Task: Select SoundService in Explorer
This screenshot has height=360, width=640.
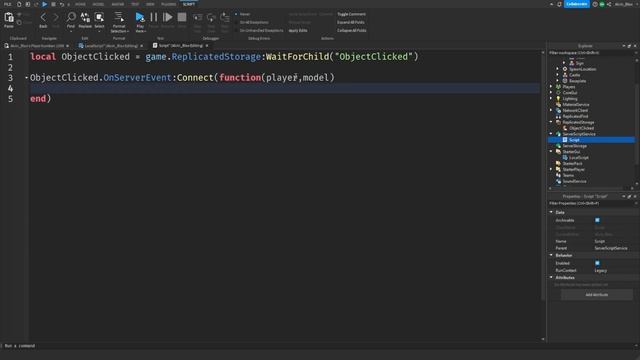Action: 574,181
